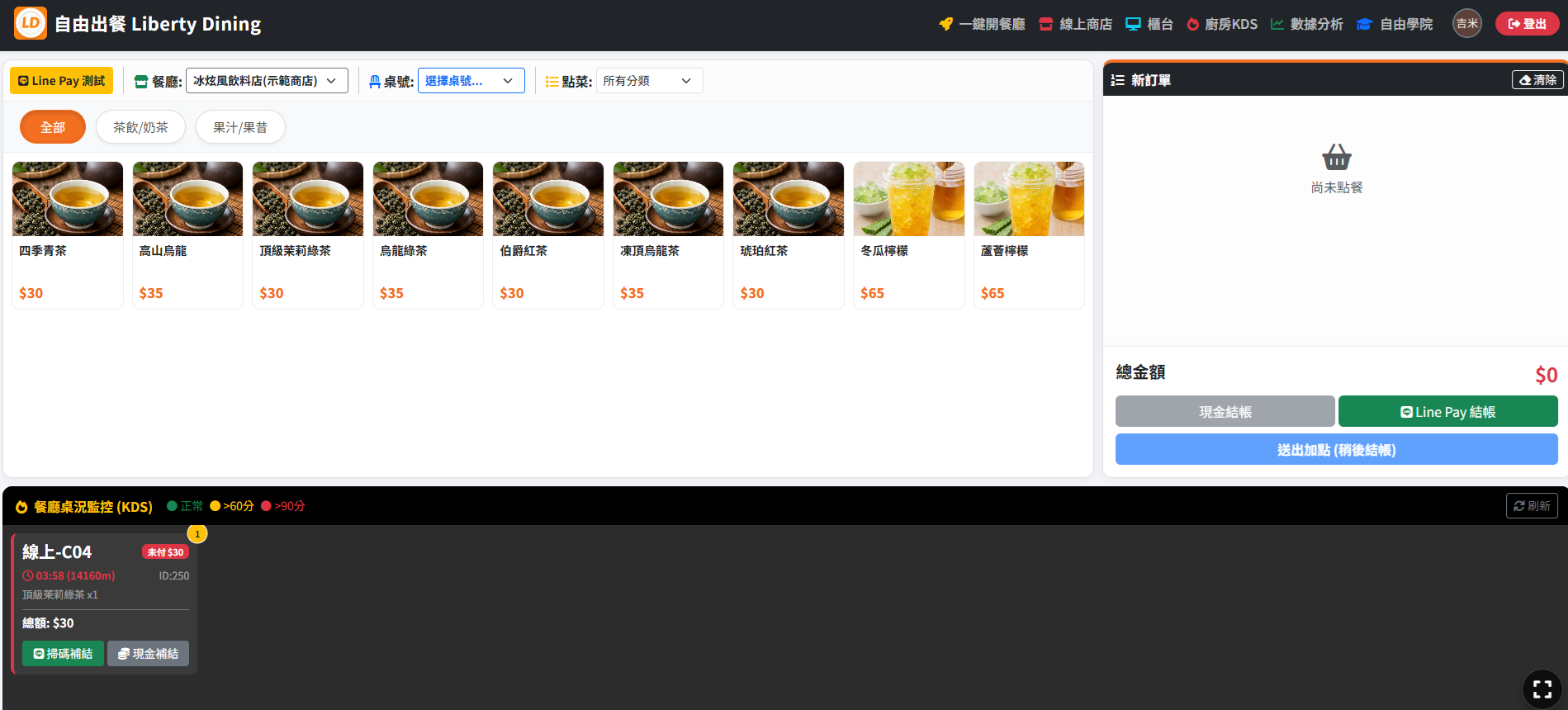
Task: Select the 果汁/果昔 category tab
Action: (240, 127)
